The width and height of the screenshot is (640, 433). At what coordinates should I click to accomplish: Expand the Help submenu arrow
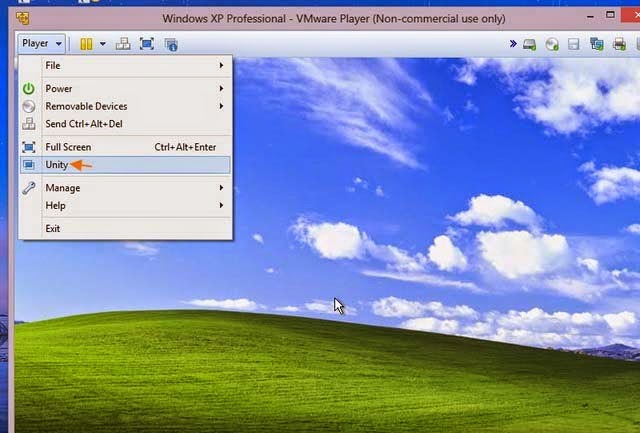(x=221, y=205)
